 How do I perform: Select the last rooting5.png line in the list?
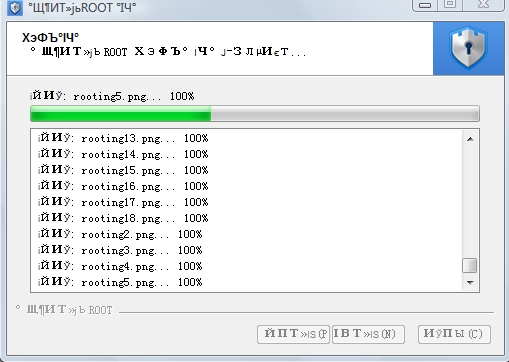tap(120, 282)
